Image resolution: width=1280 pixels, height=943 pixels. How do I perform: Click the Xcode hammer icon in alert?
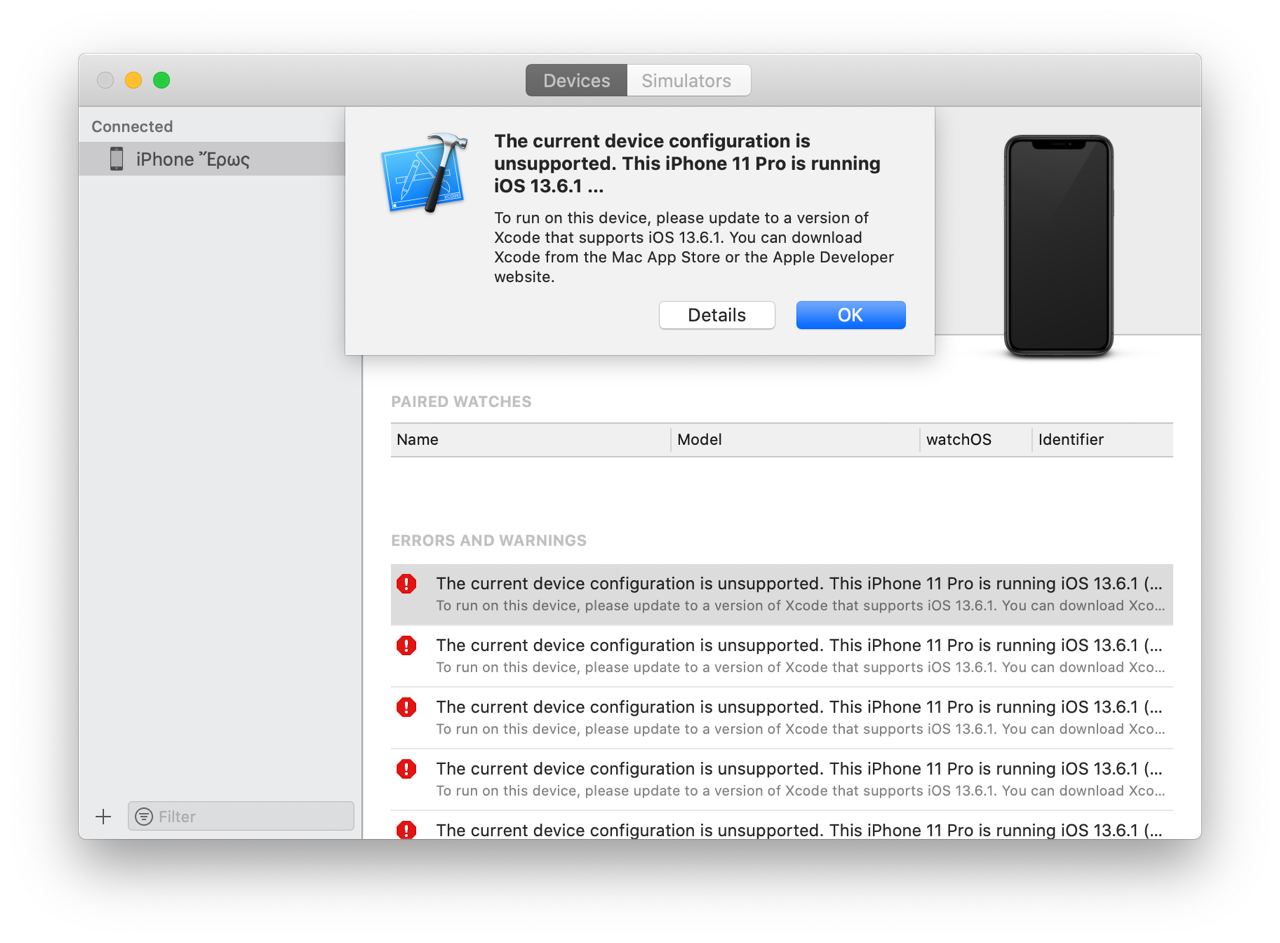point(424,173)
